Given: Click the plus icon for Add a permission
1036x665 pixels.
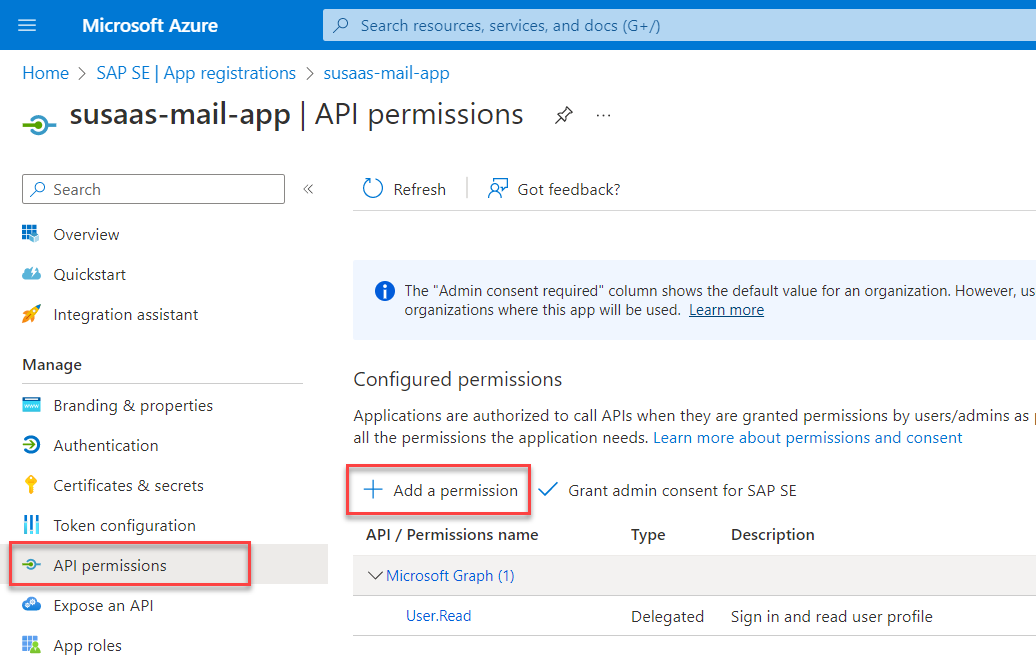Looking at the screenshot, I should 373,490.
